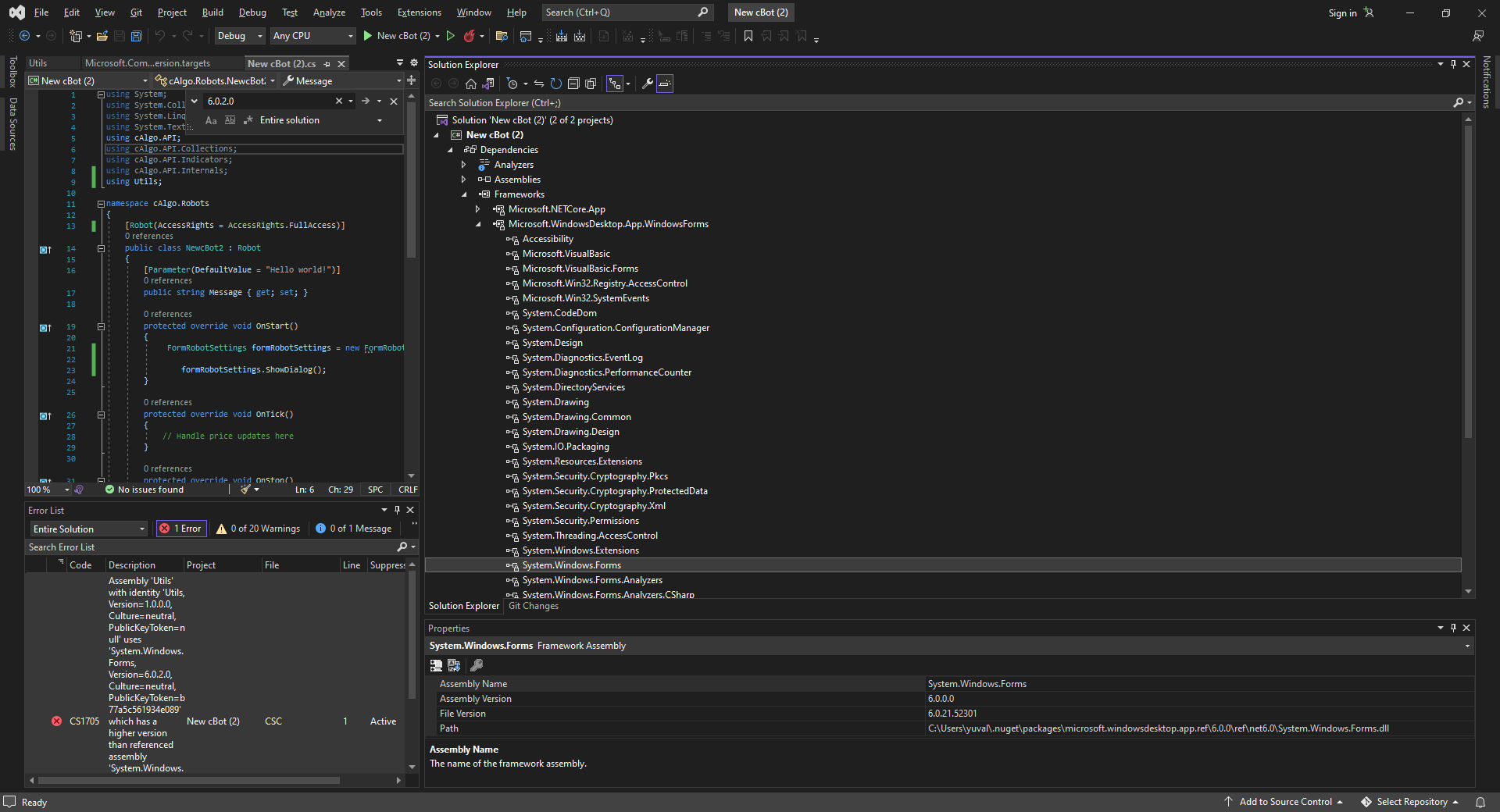
Task: Open the Debug configuration dropdown
Action: pos(240,36)
